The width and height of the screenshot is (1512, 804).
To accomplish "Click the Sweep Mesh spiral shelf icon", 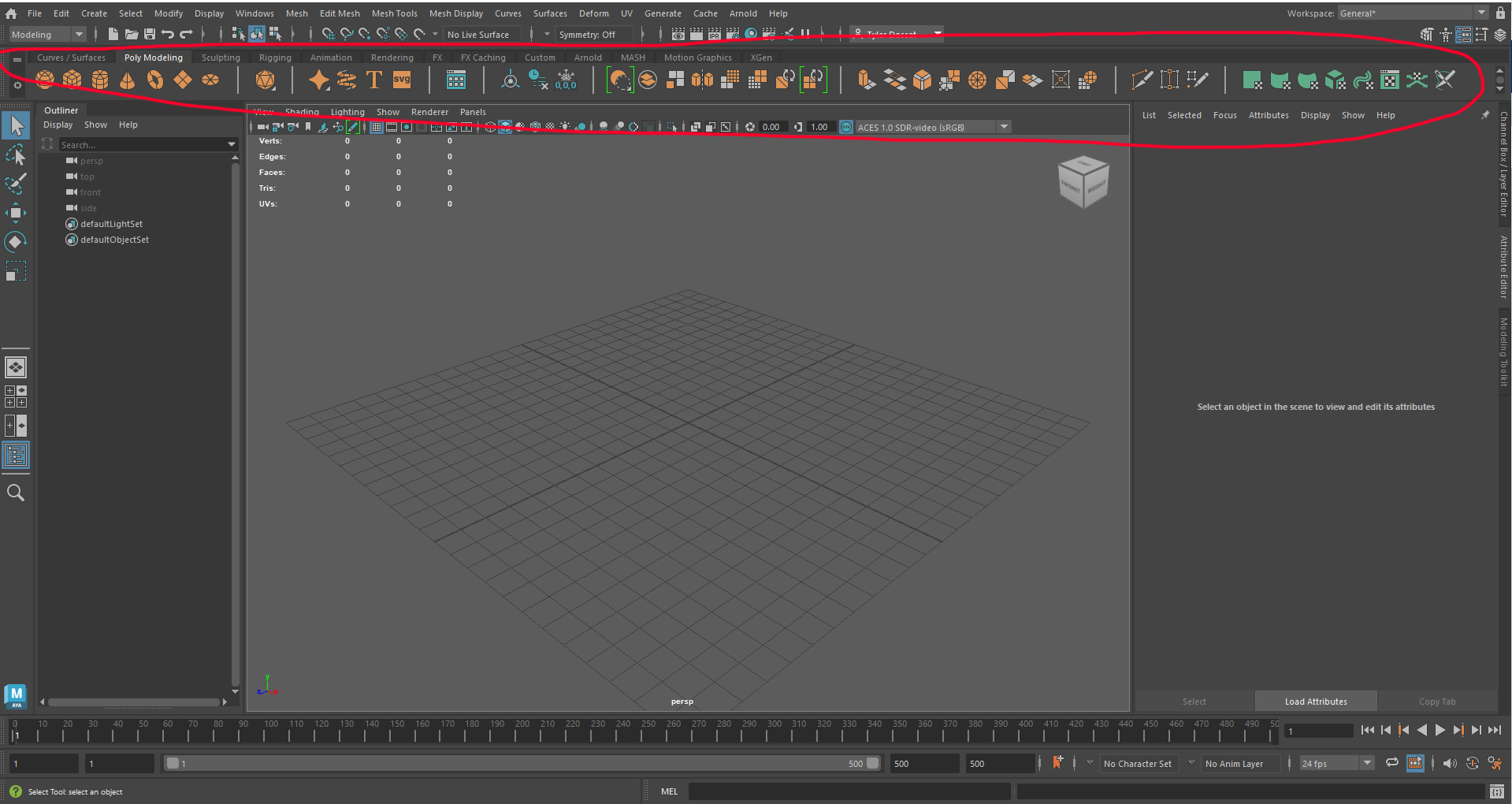I will pyautogui.click(x=347, y=80).
